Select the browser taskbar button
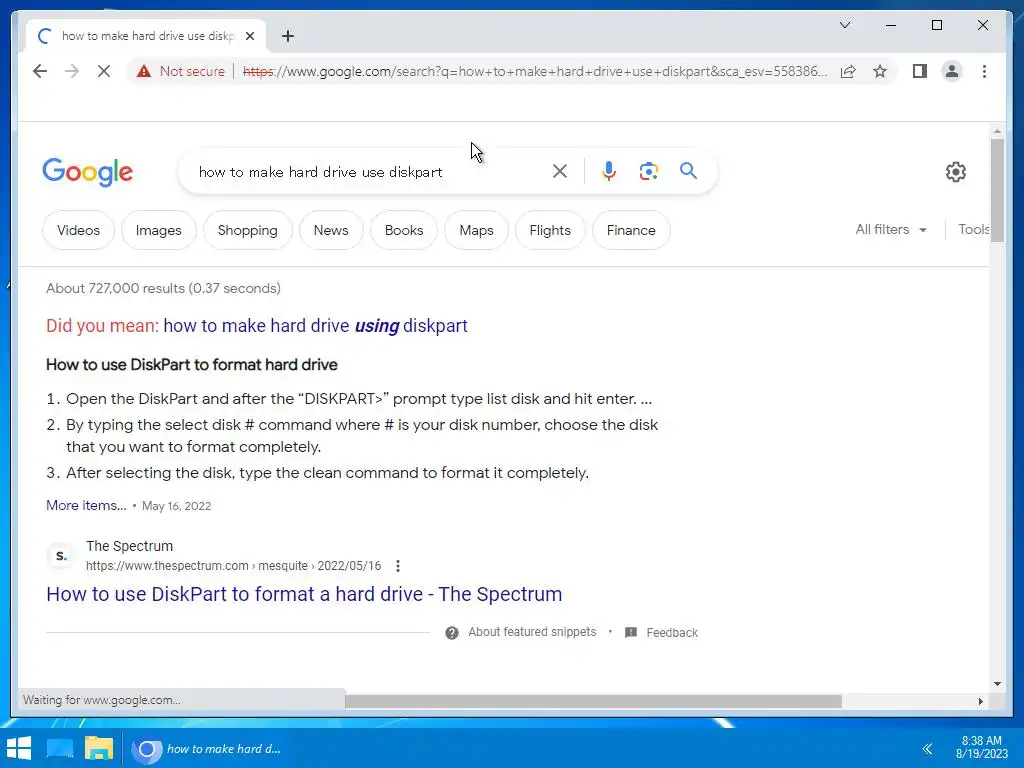This screenshot has width=1024, height=768. pos(207,748)
